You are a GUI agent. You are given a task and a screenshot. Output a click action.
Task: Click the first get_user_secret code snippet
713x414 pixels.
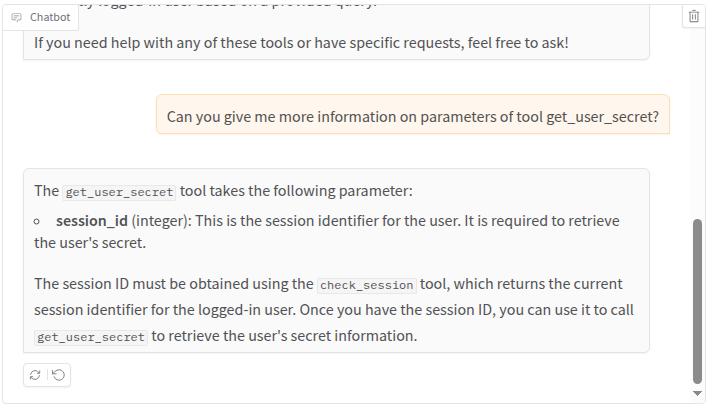(x=119, y=192)
